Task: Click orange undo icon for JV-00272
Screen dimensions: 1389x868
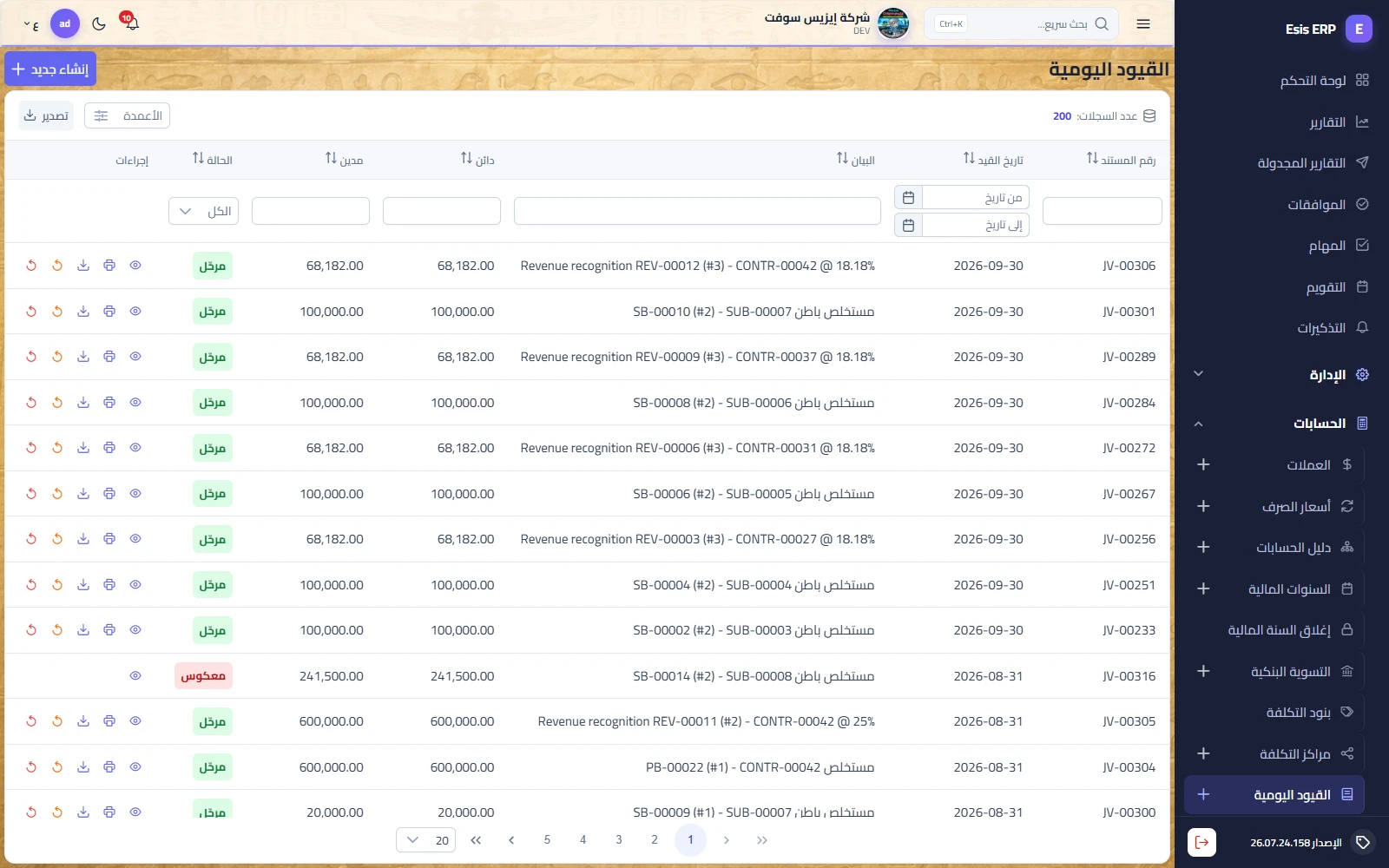Action: 57,448
